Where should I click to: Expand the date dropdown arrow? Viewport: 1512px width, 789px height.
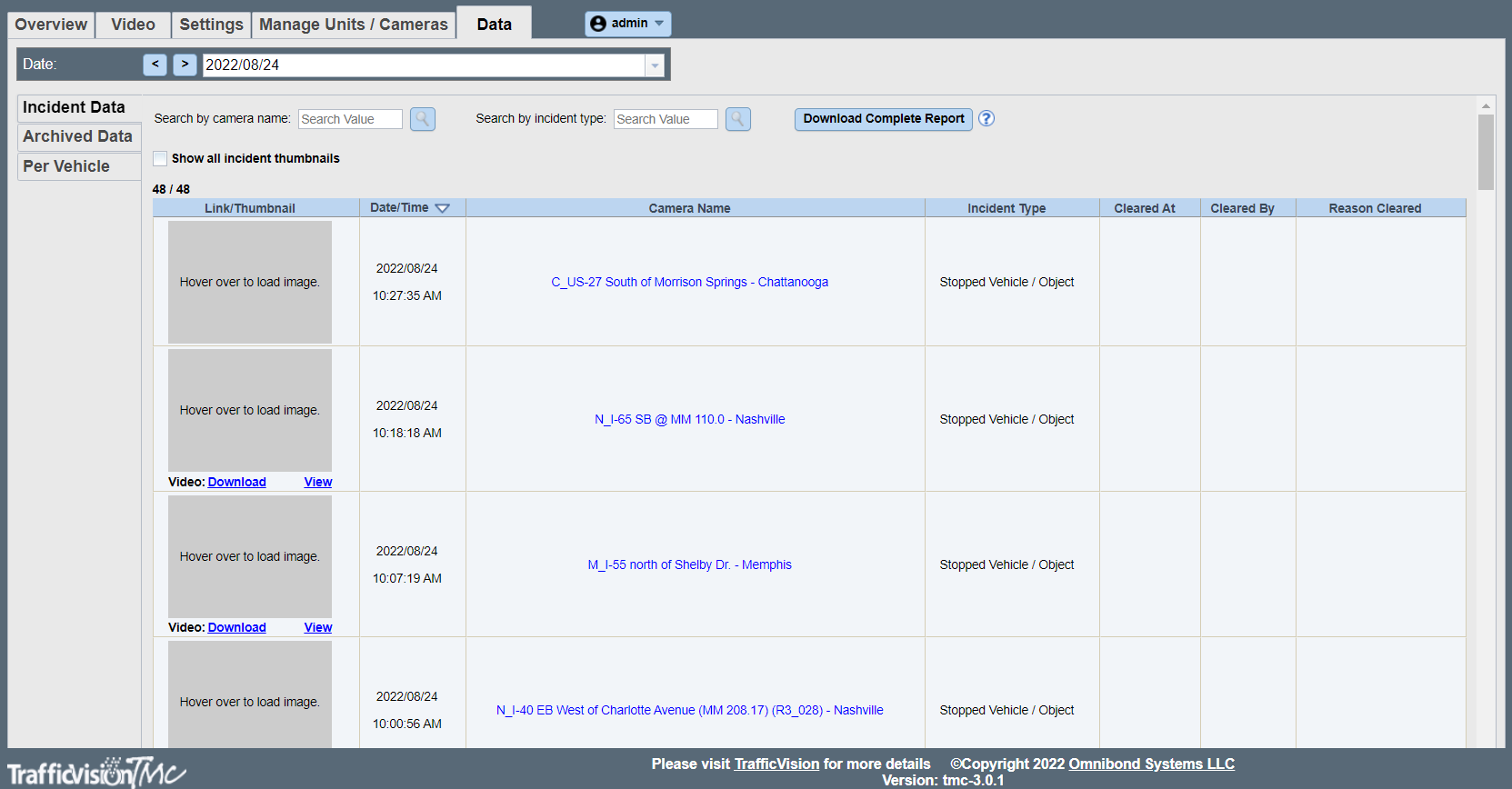click(655, 65)
